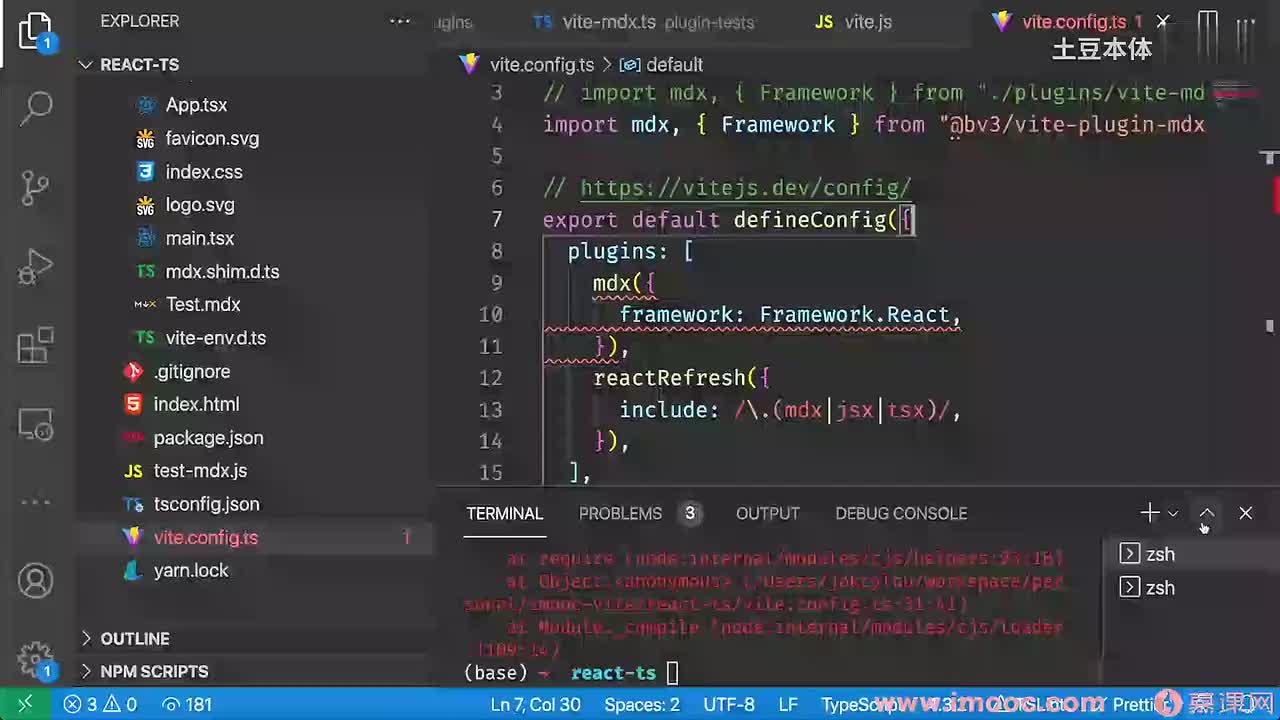Open tsconfig.json in the explorer
1280x720 pixels.
pyautogui.click(x=206, y=504)
